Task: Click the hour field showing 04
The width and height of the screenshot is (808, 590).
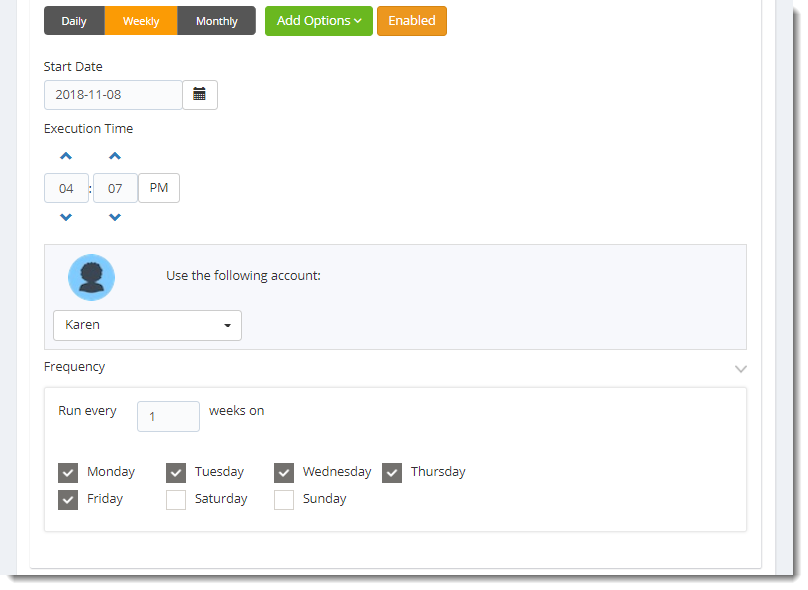Action: [66, 188]
